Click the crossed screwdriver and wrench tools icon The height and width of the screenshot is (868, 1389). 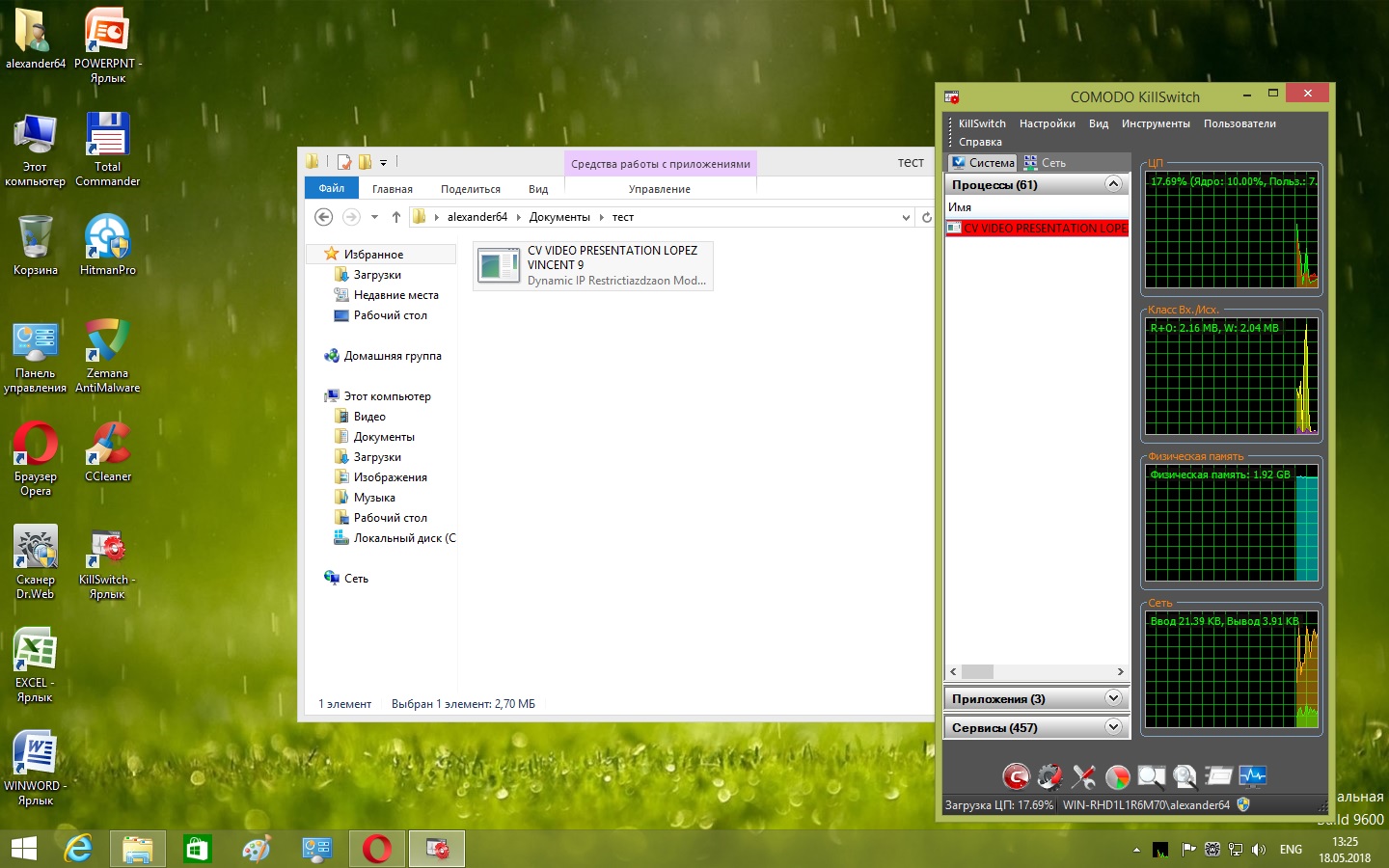click(x=1083, y=776)
